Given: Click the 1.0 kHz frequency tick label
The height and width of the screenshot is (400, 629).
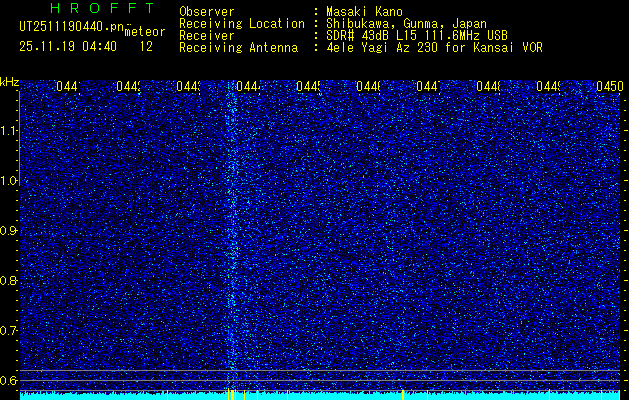Looking at the screenshot, I should coord(9,181).
